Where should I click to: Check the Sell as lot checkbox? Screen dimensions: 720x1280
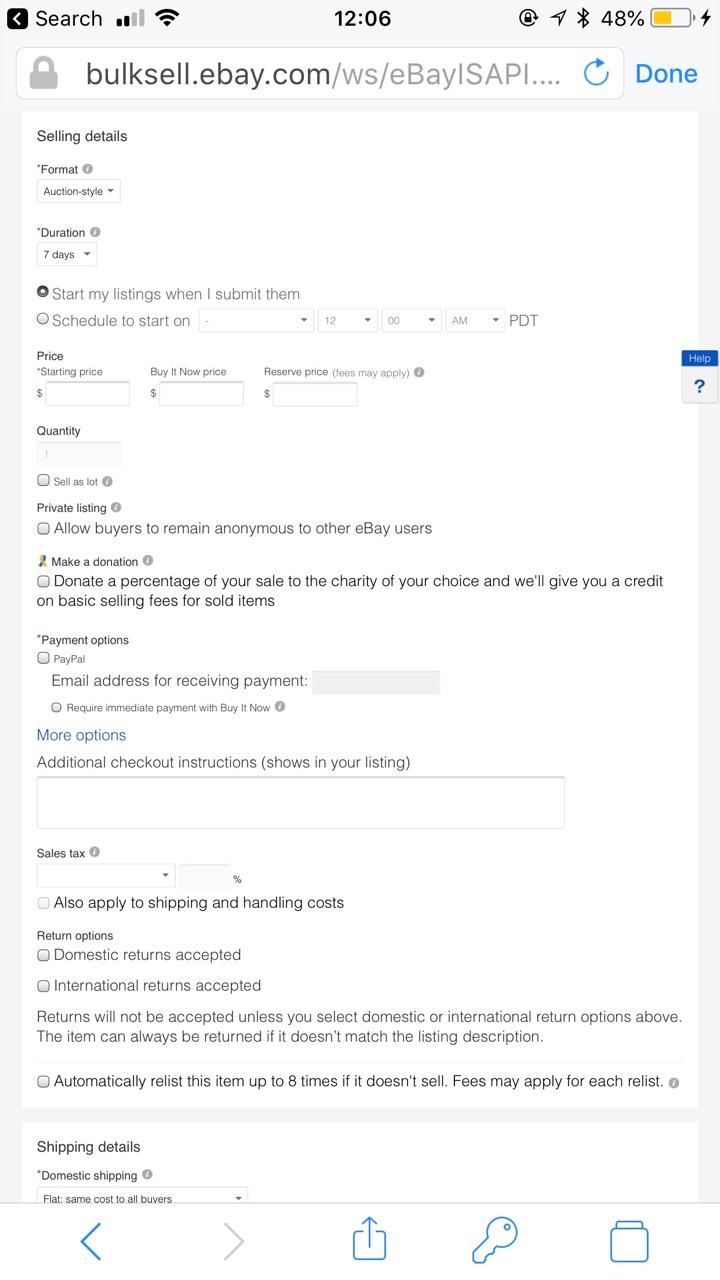click(43, 481)
